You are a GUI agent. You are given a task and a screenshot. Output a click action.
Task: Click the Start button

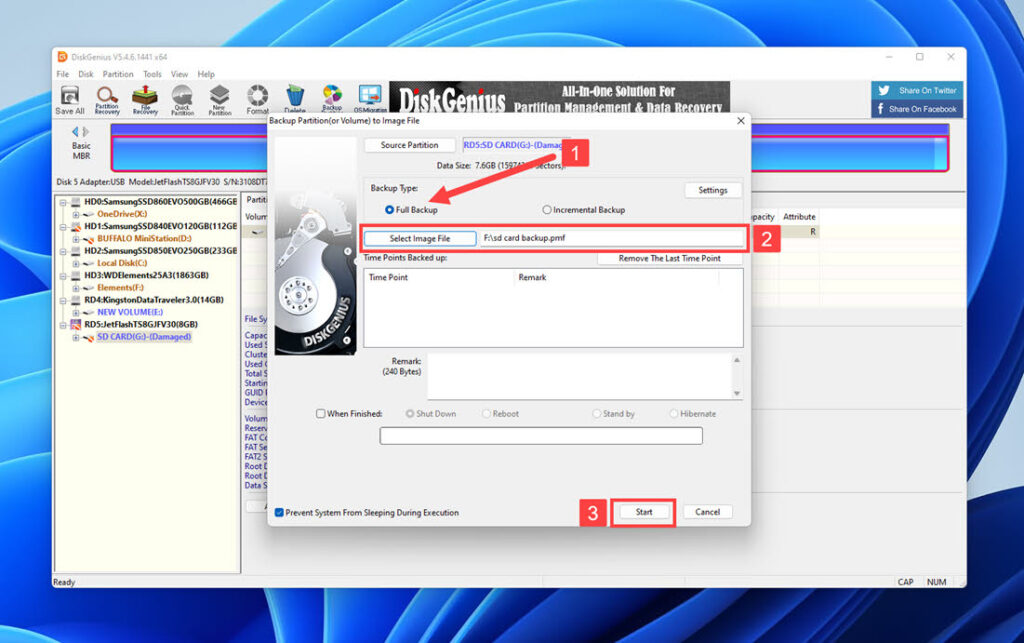(x=643, y=511)
